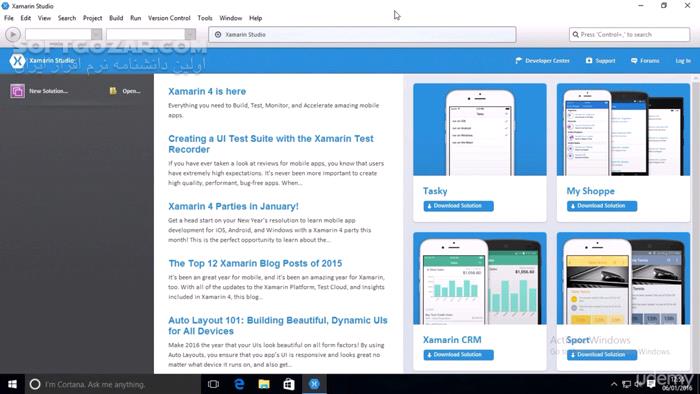Click the Xamarin Studio status bar field
The height and width of the screenshot is (394, 700).
[x=362, y=34]
